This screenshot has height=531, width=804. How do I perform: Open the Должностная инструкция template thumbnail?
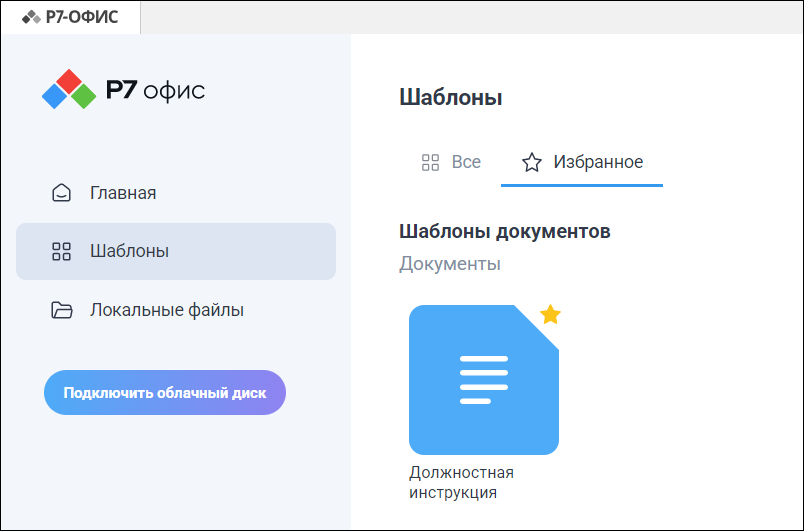[484, 380]
